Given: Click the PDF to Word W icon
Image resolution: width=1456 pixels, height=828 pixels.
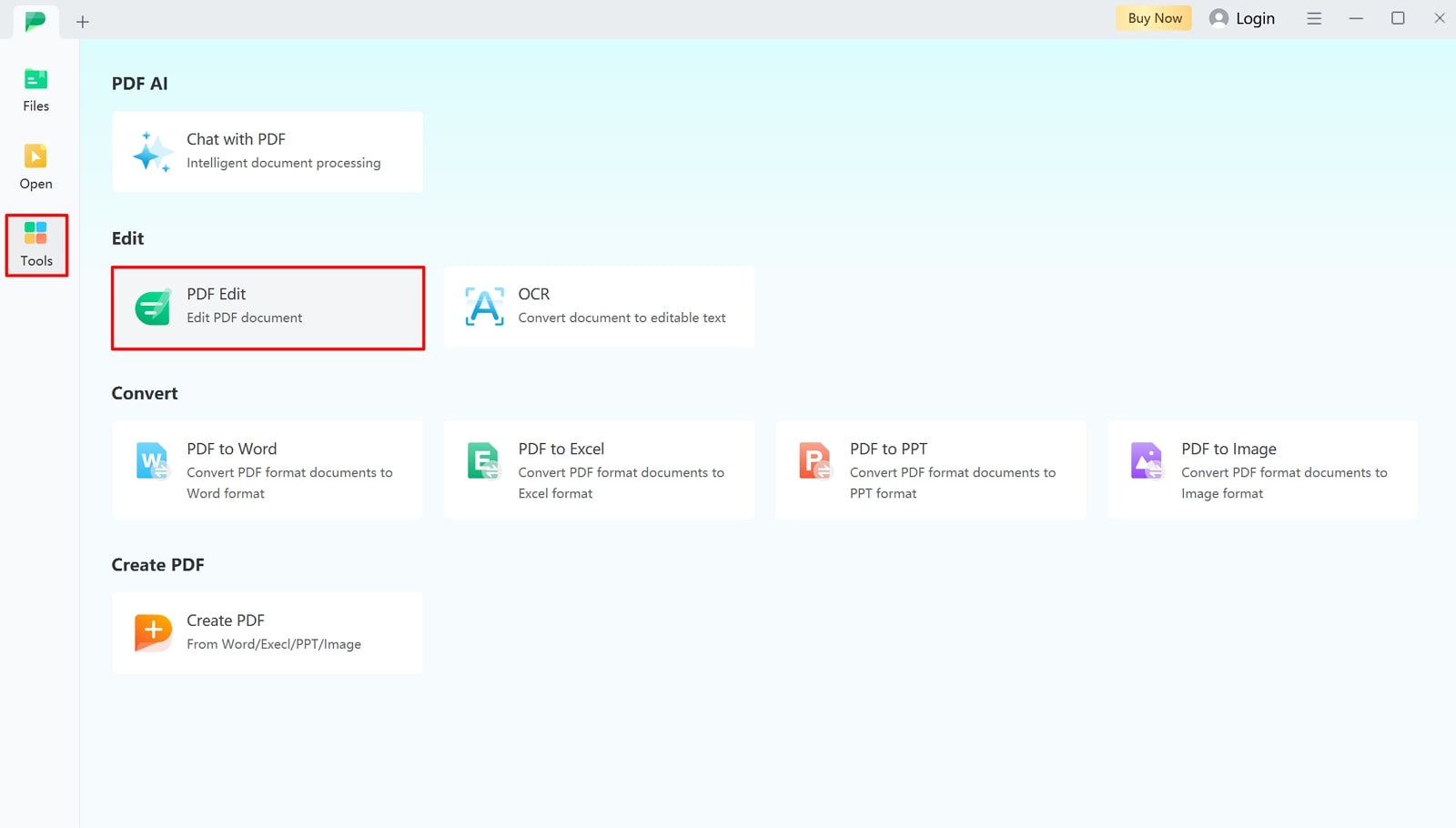Looking at the screenshot, I should click(x=153, y=460).
